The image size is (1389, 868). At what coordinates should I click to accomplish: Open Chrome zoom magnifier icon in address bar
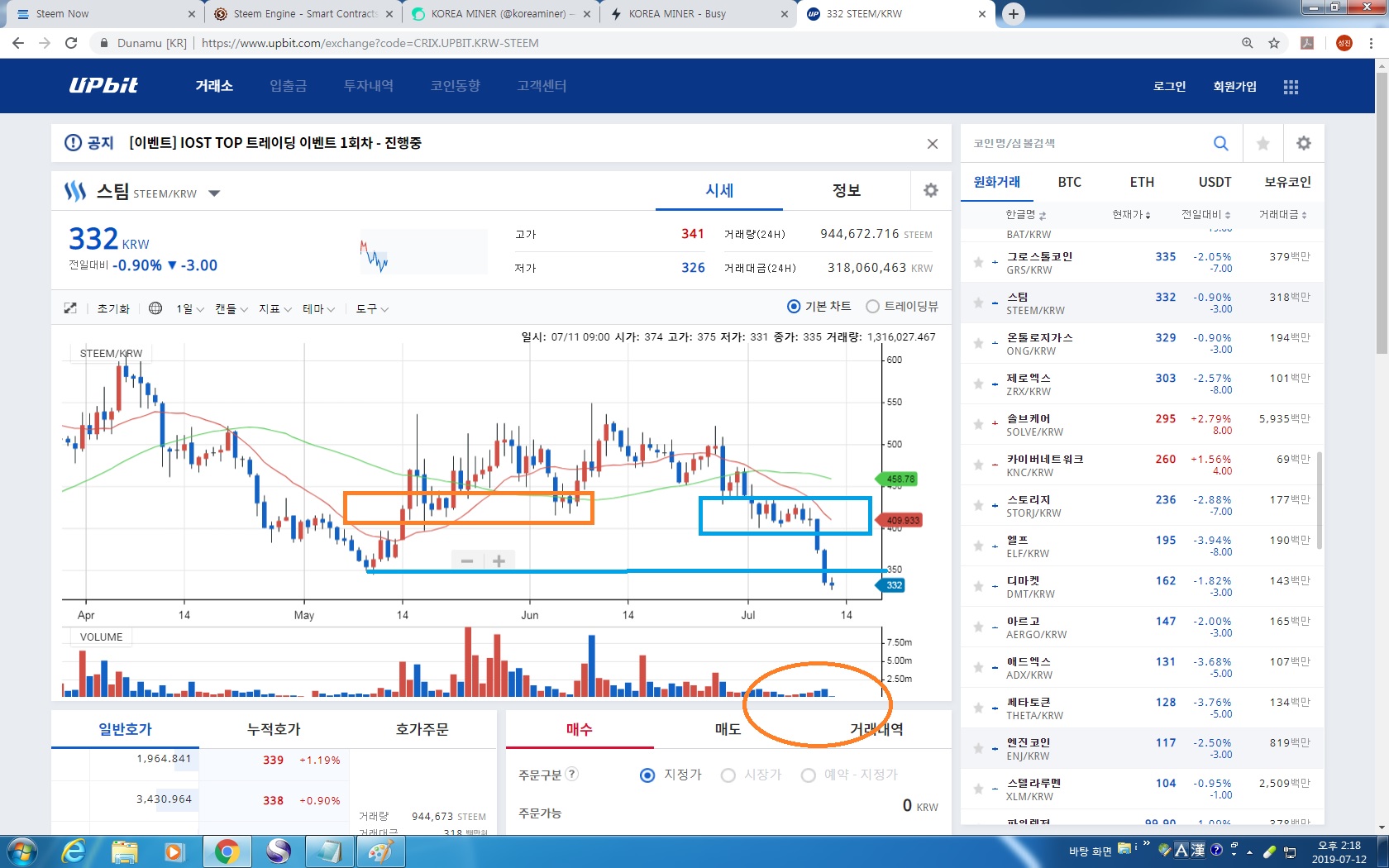[1247, 43]
